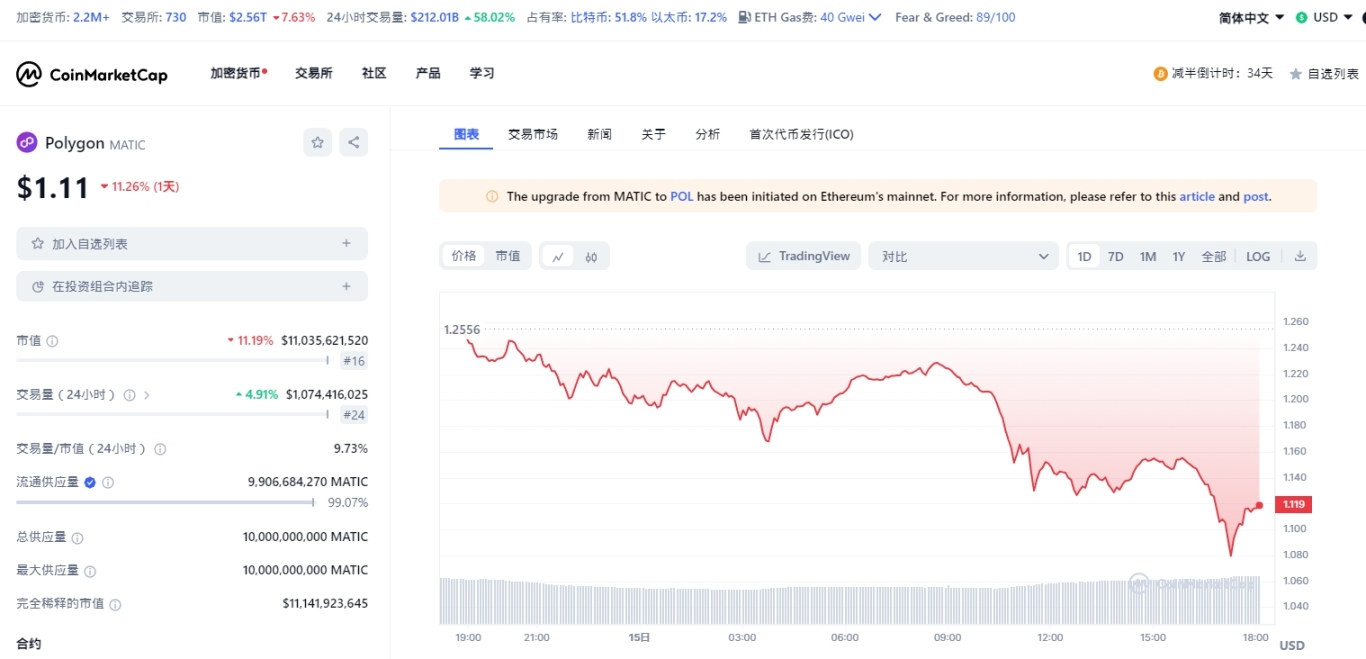The width and height of the screenshot is (1366, 659).
Task: Set chart range to 1Y
Action: 1179,257
